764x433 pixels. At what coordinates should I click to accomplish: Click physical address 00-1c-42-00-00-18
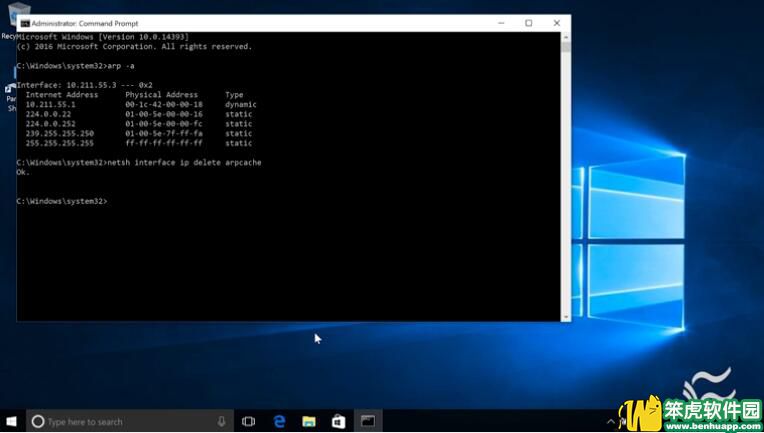164,104
